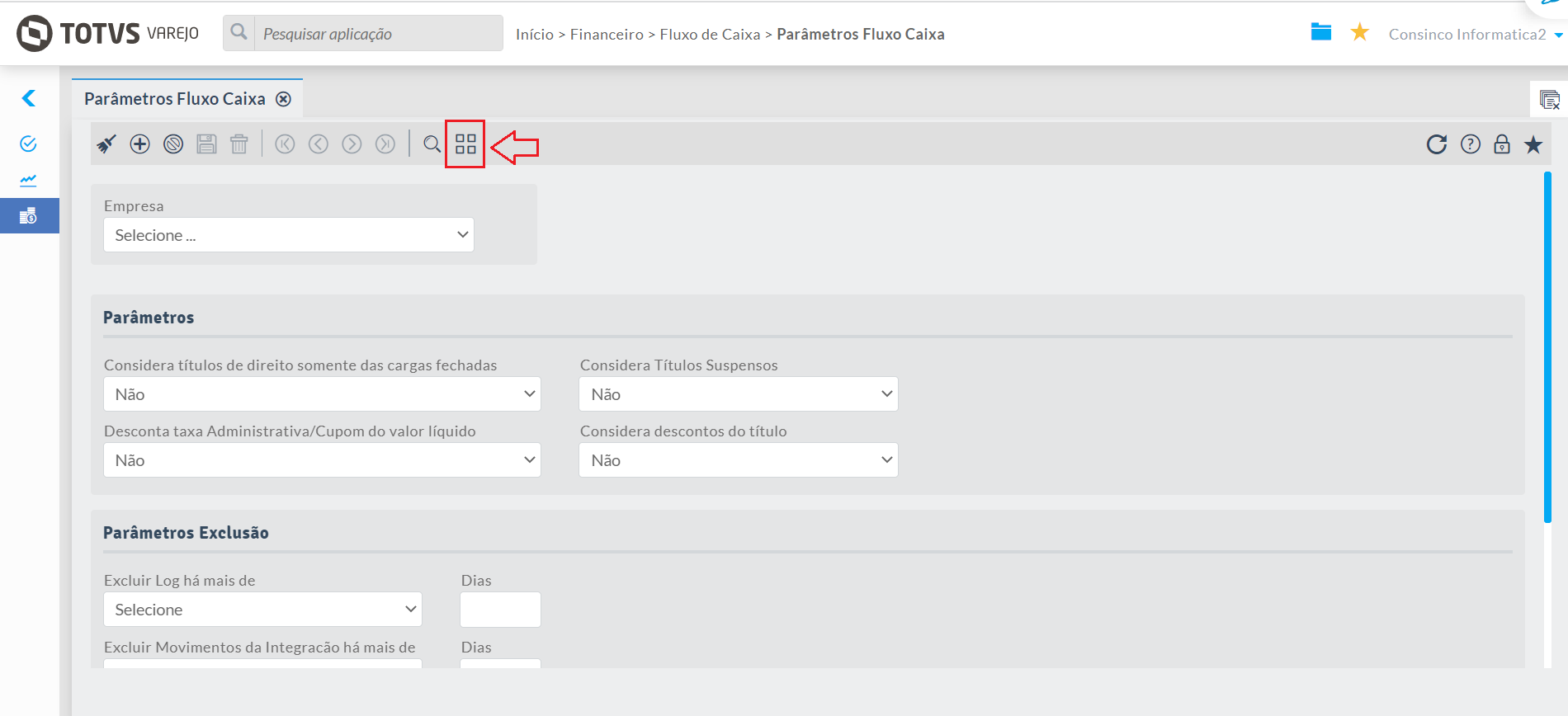Click the close-all-tabs icon at right

click(1549, 100)
